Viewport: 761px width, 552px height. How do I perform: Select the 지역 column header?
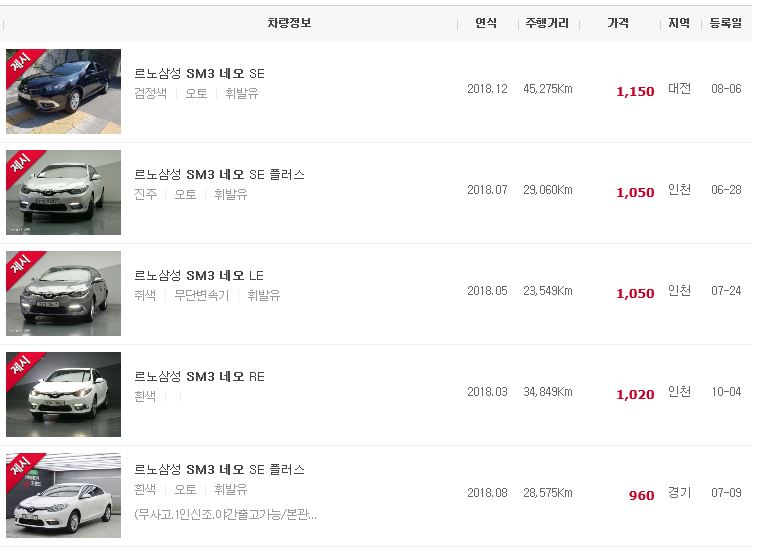[678, 23]
